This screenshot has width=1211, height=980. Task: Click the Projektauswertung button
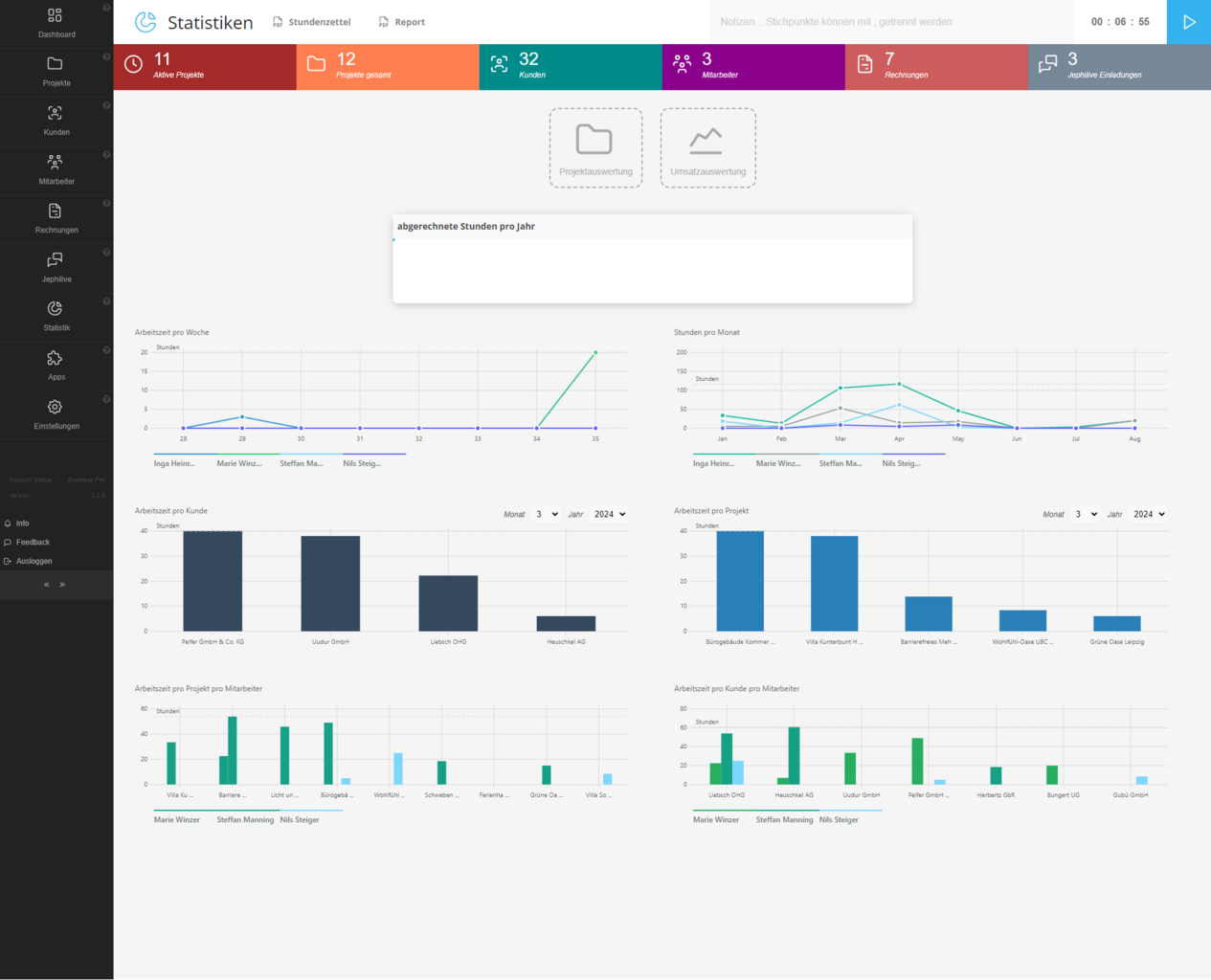pyautogui.click(x=595, y=148)
